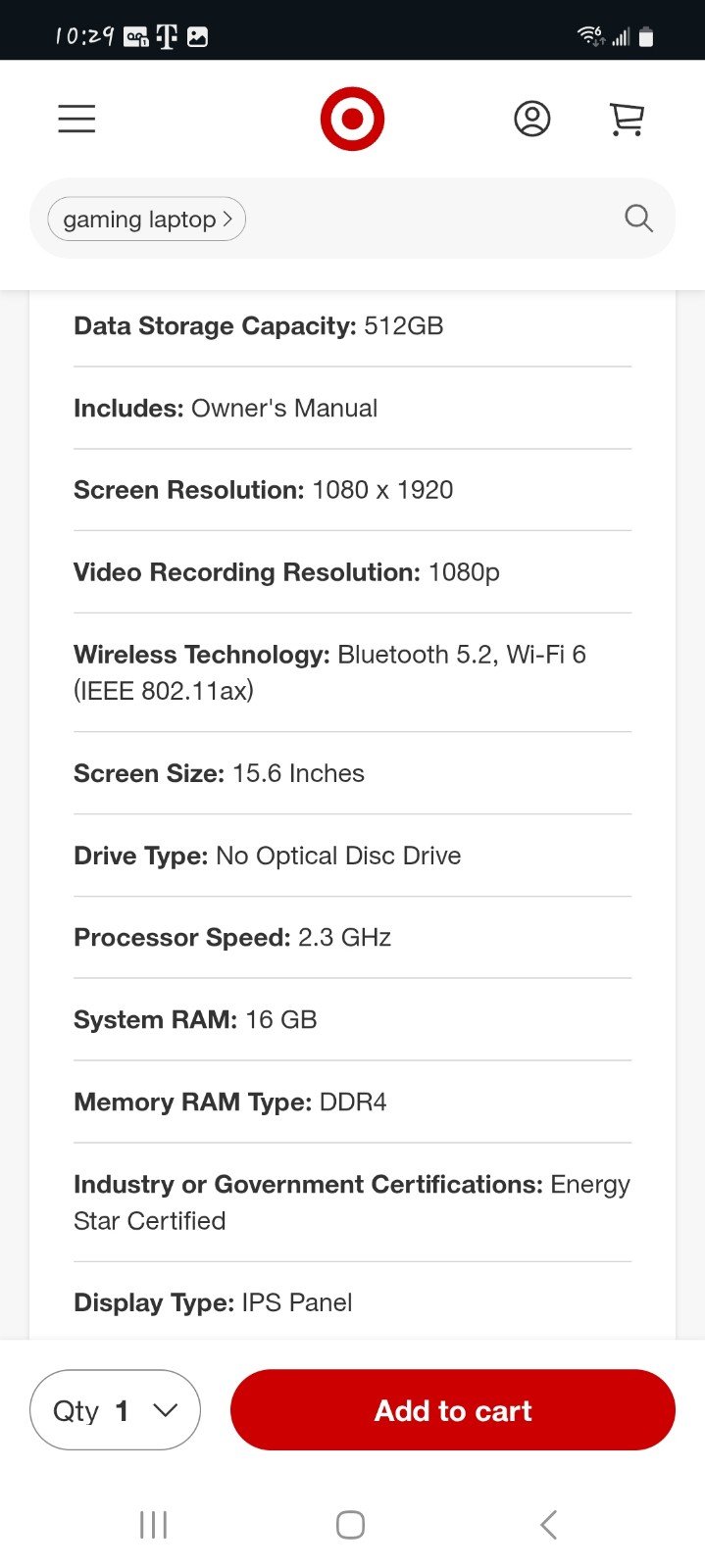Open the recent apps button
Viewport: 705px width, 1568px height.
click(x=154, y=1525)
